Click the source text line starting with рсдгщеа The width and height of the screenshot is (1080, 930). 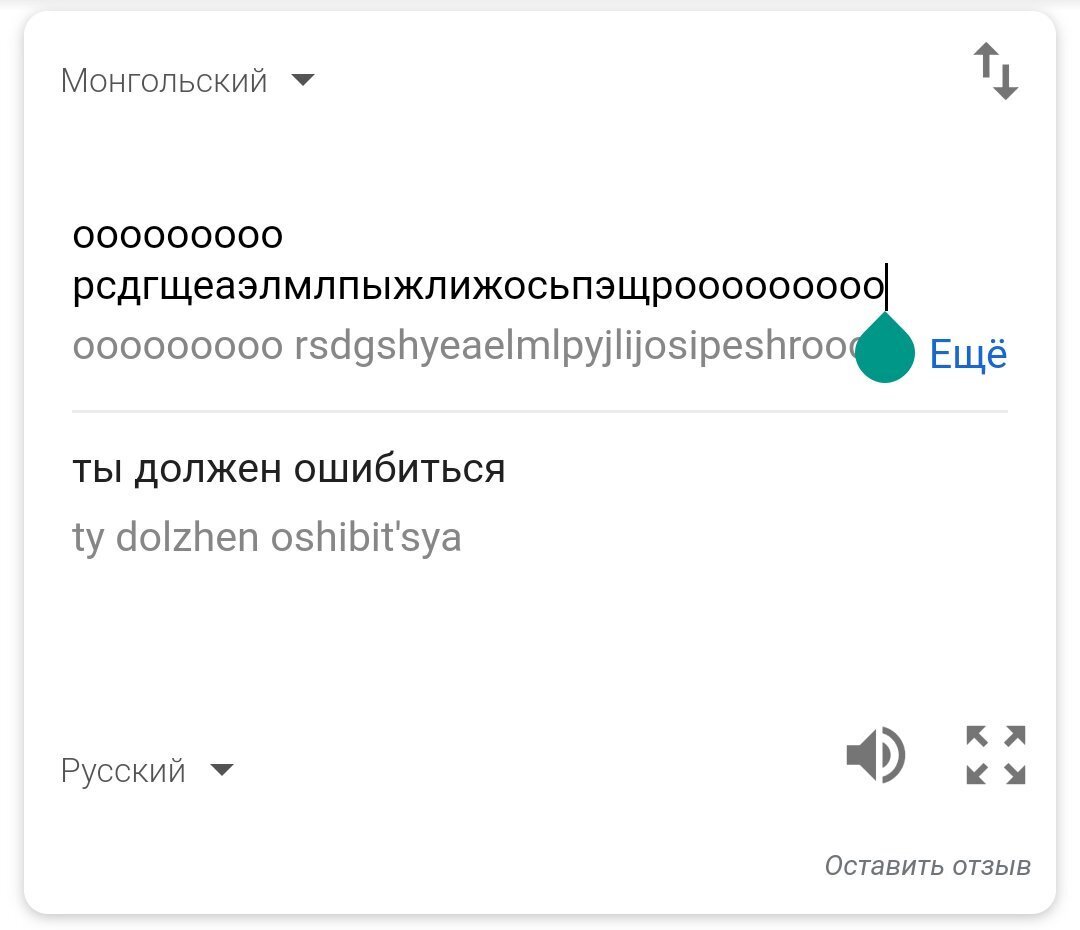478,289
